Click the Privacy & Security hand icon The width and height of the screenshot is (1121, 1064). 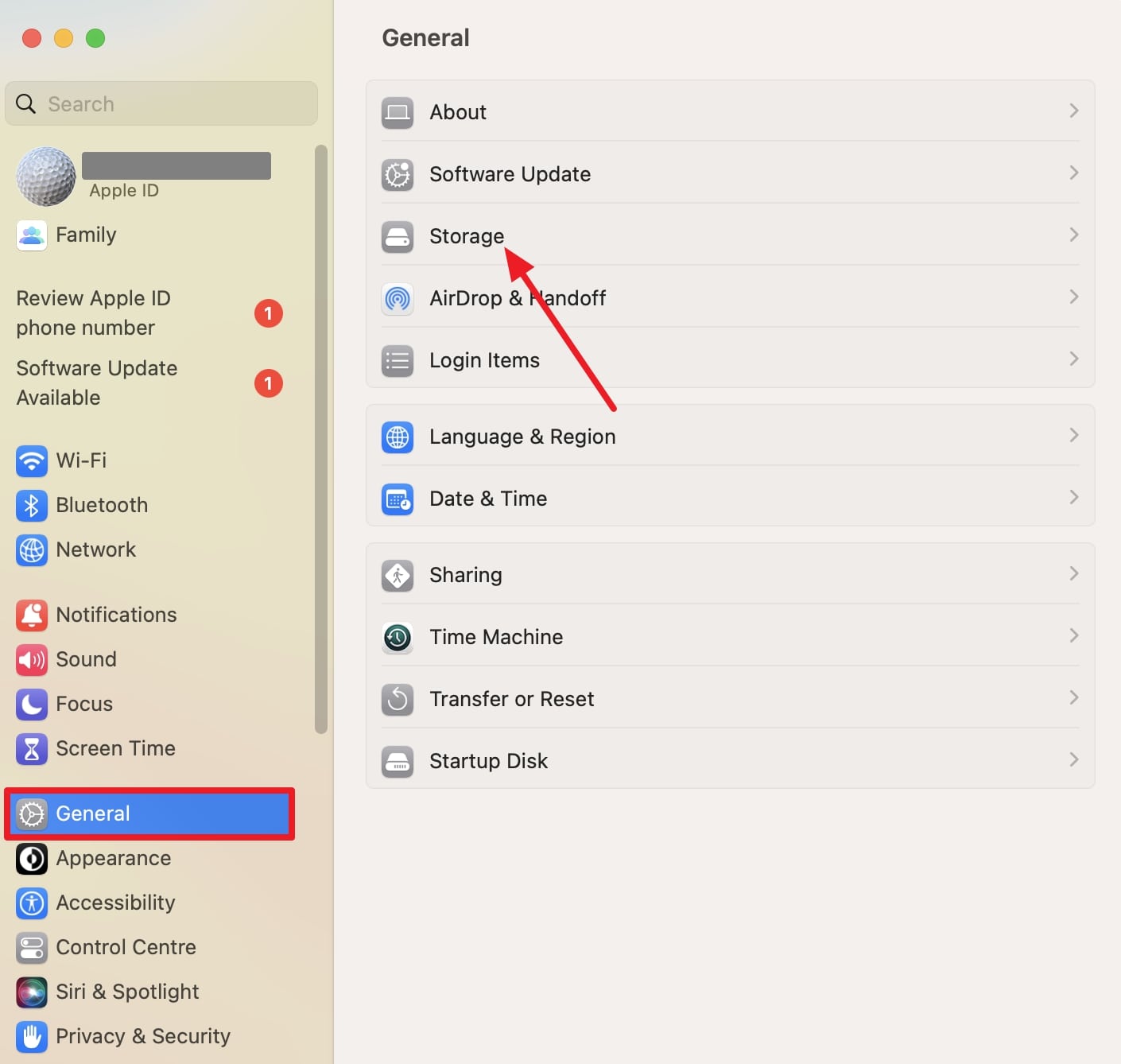(x=32, y=1036)
